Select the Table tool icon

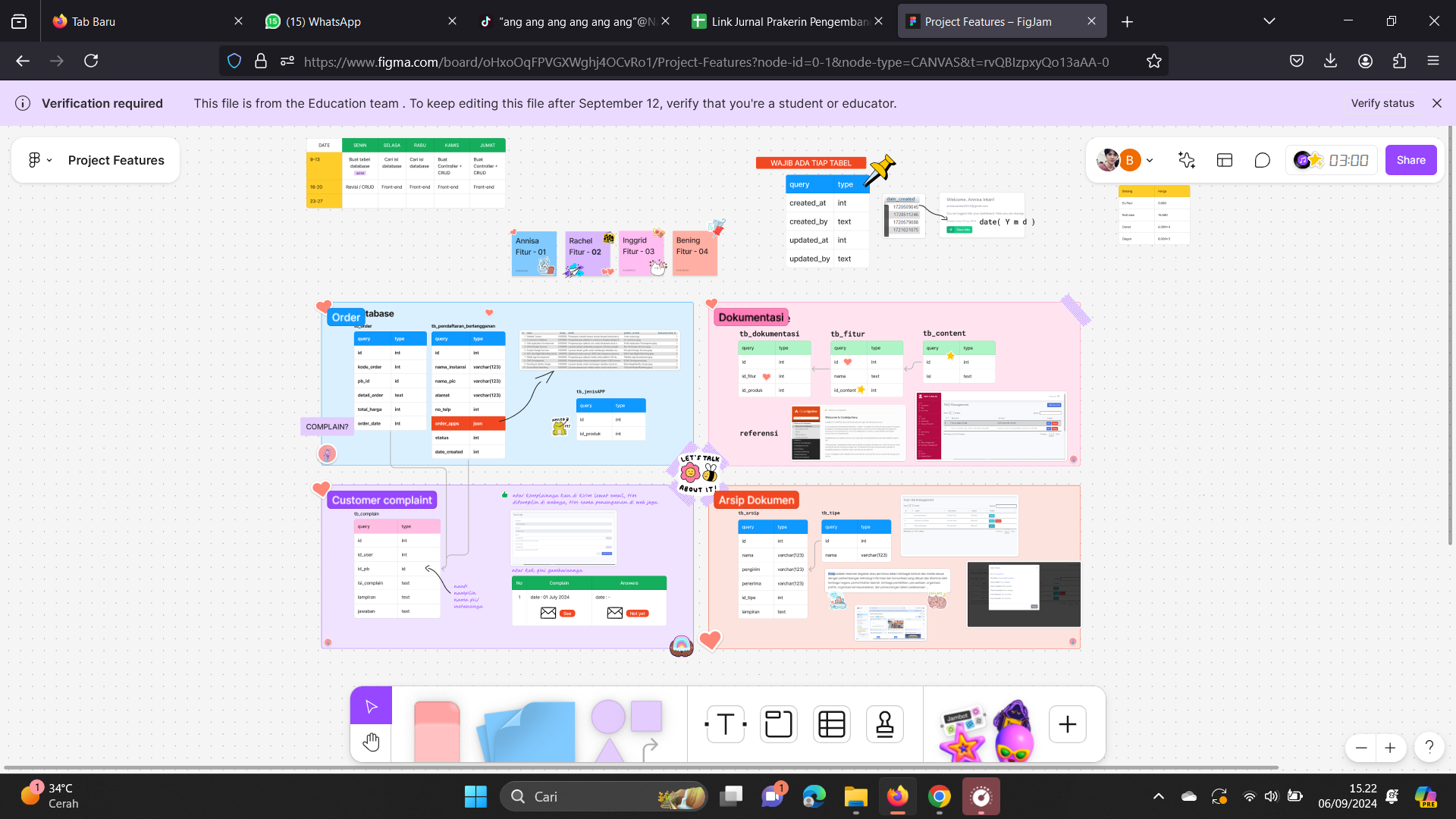[832, 724]
